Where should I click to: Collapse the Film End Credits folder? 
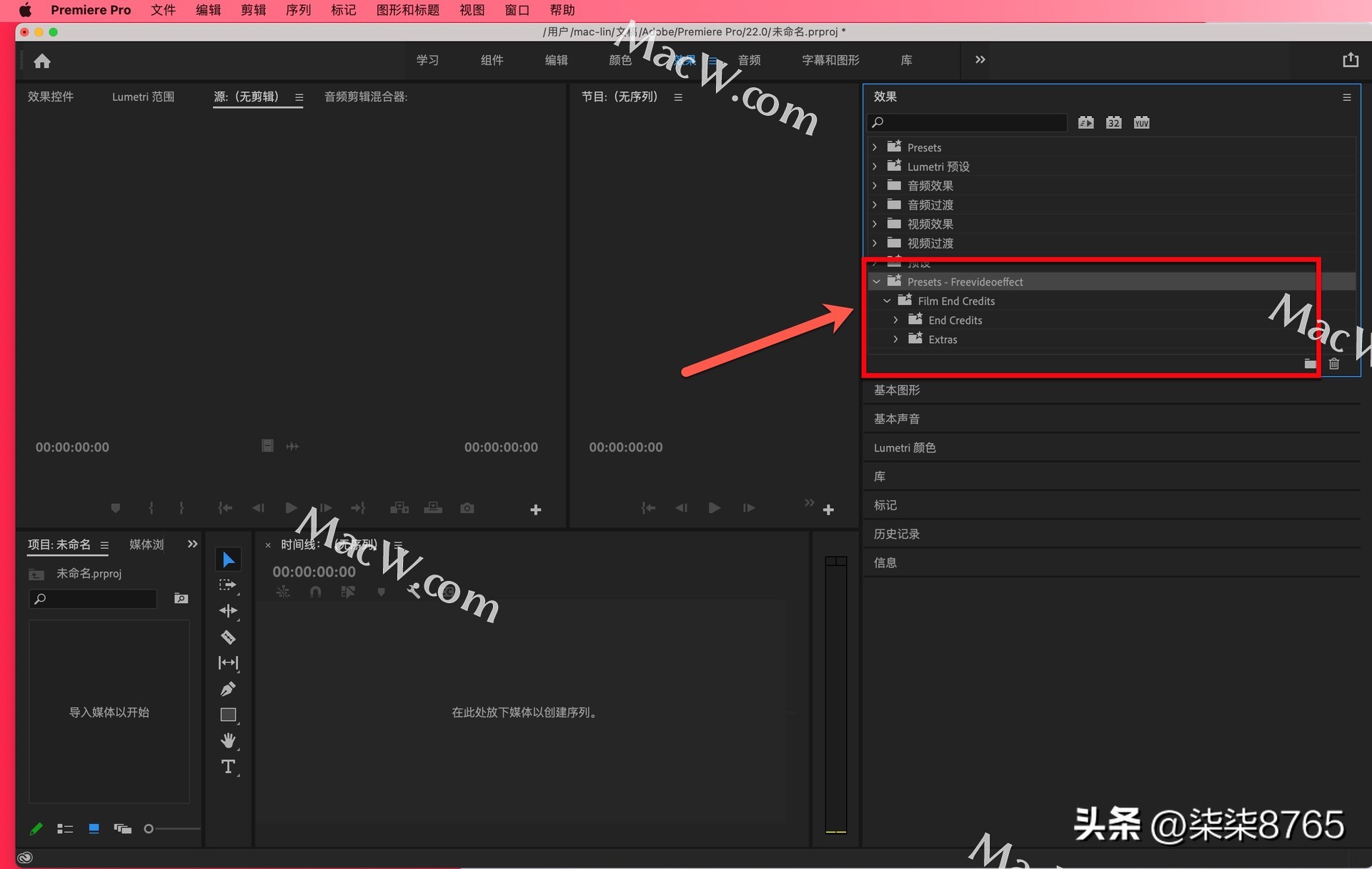tap(887, 301)
